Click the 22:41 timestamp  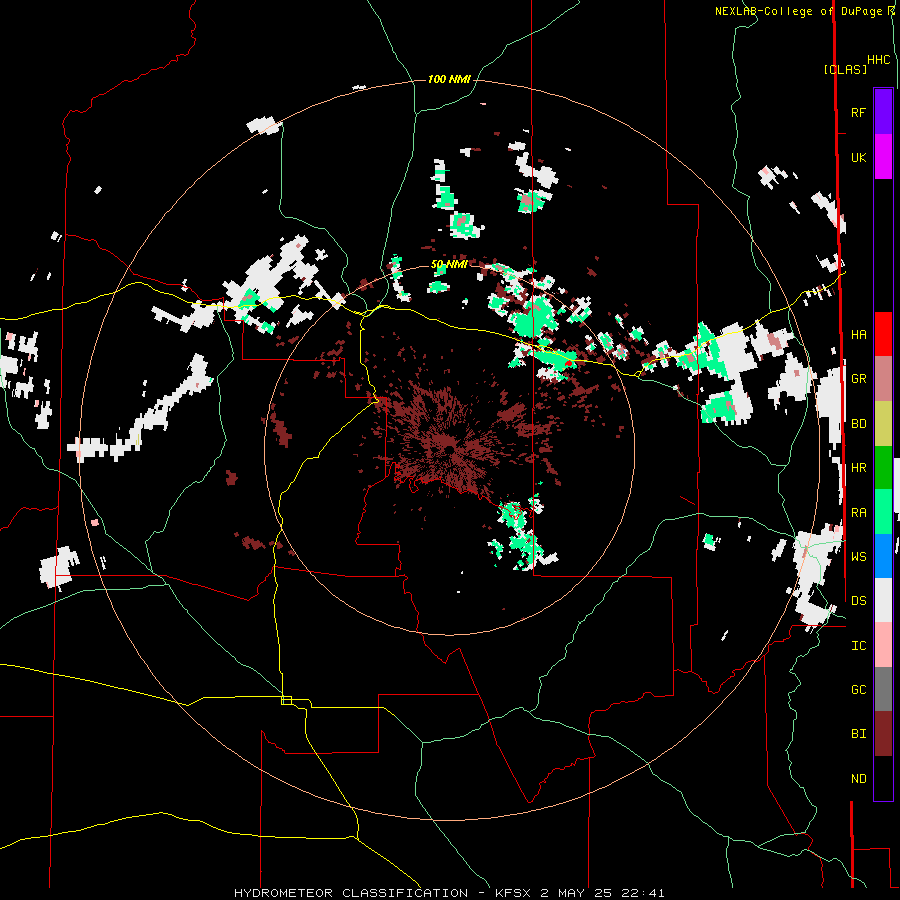[x=642, y=893]
